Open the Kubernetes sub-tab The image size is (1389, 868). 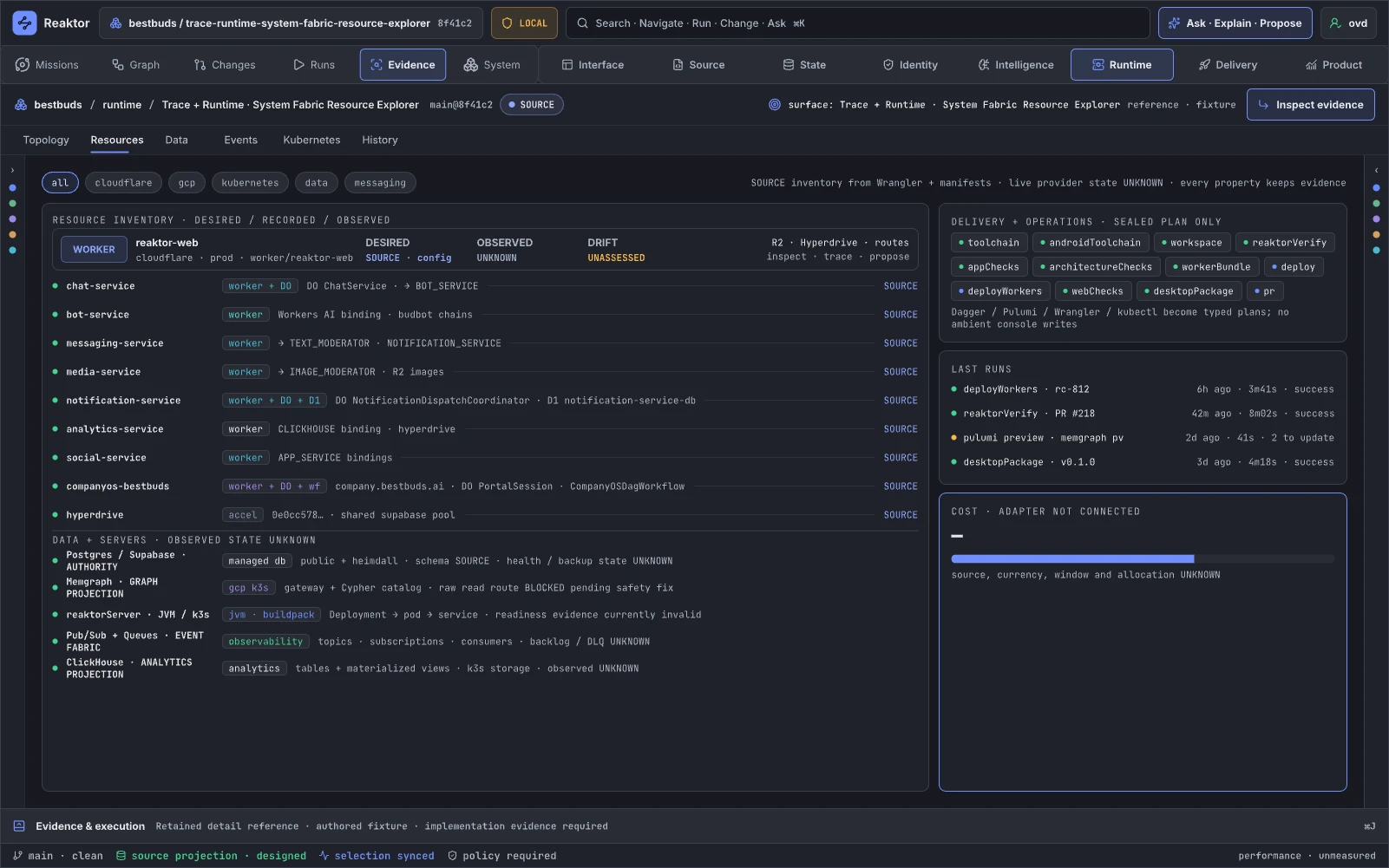311,140
